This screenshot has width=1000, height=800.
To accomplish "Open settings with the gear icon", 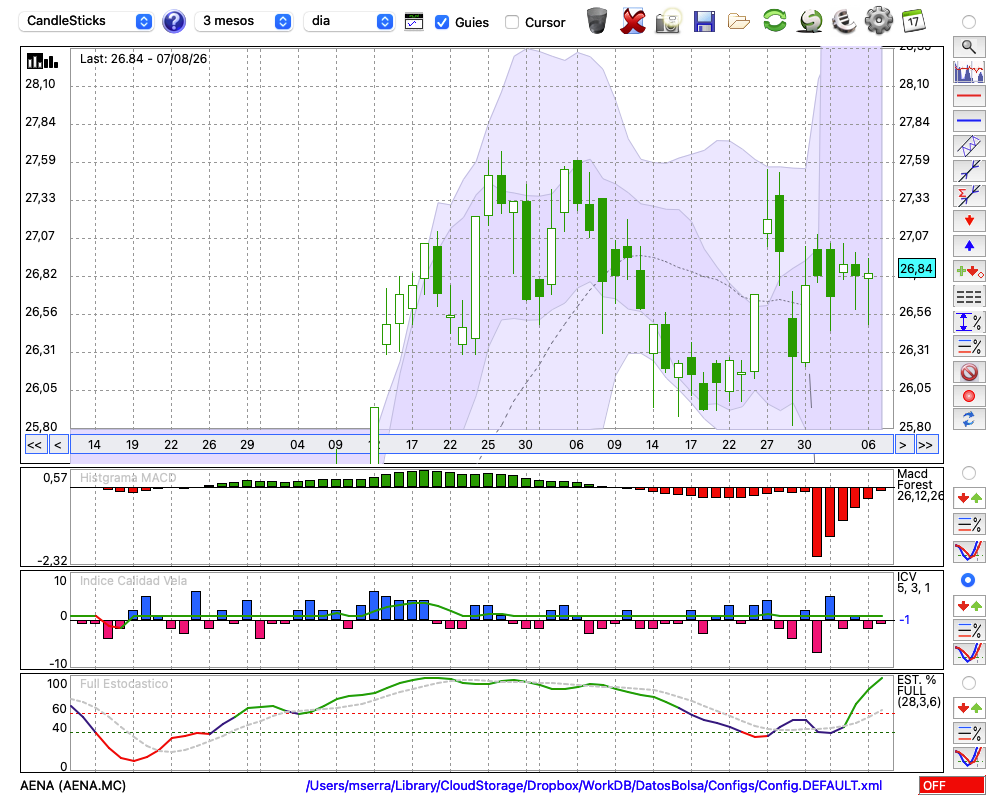I will click(x=878, y=20).
